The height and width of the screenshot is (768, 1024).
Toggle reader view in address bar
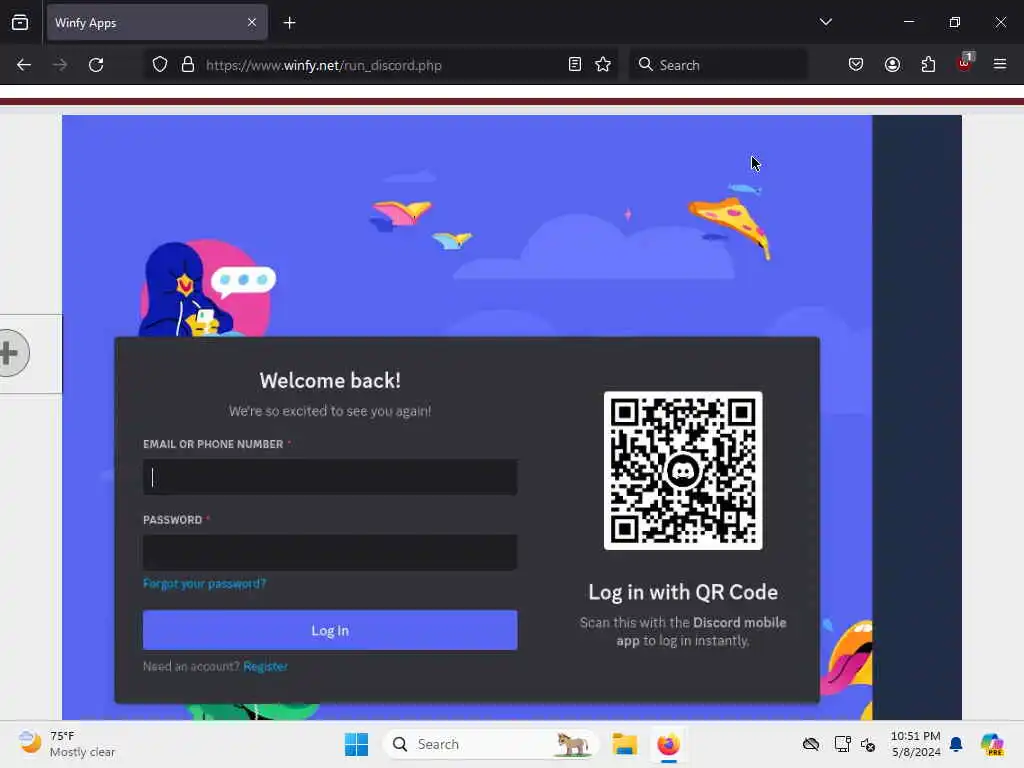[x=575, y=65]
